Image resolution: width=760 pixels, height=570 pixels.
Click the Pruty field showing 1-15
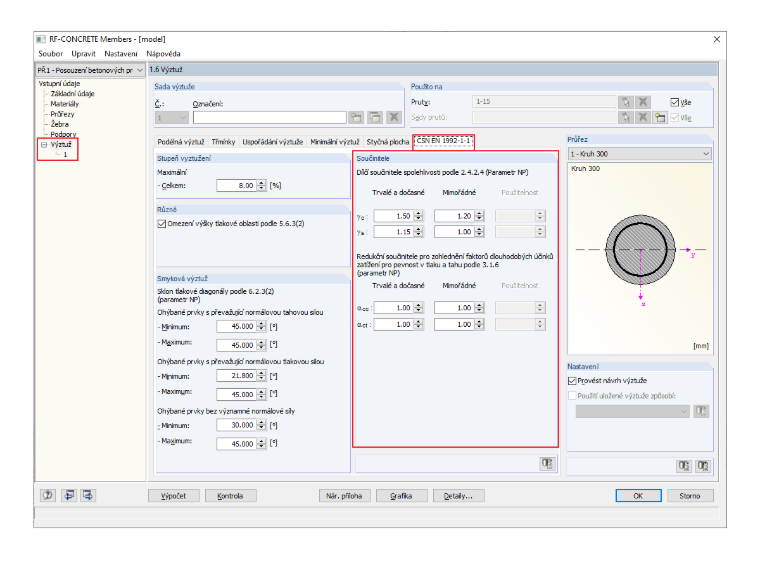(x=544, y=102)
